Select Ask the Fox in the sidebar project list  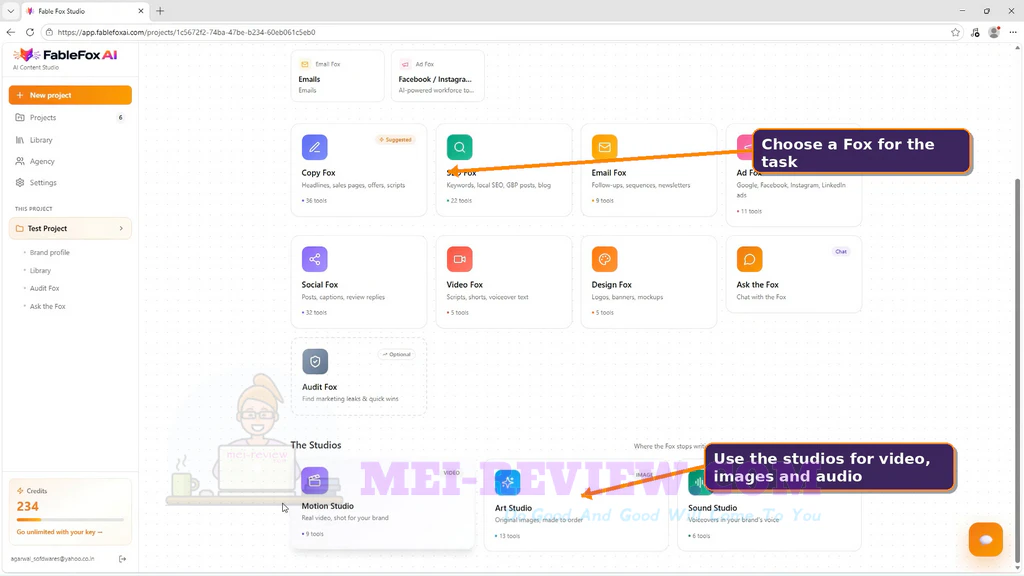pos(47,306)
